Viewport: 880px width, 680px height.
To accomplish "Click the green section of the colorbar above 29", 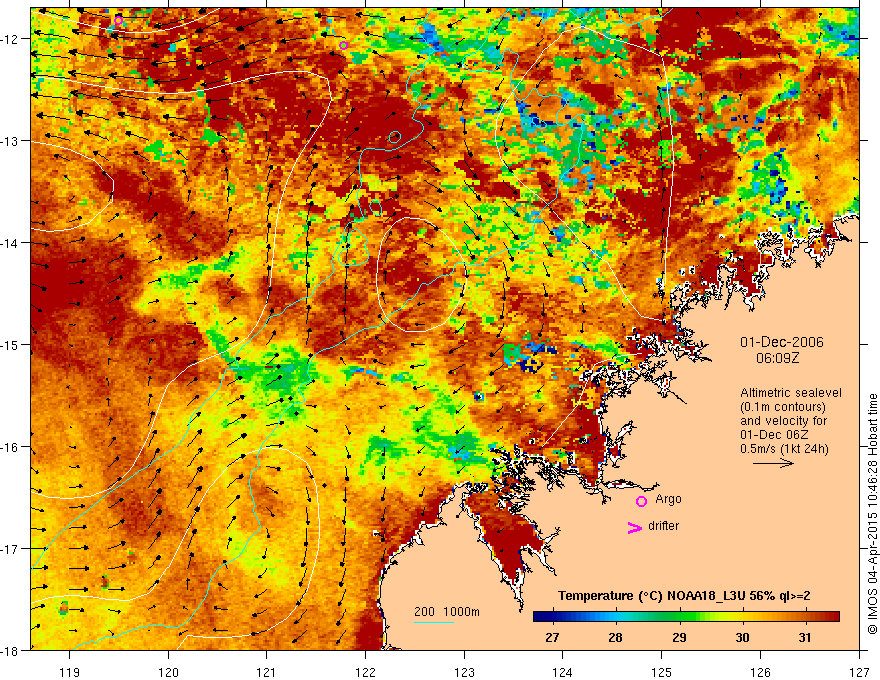I will [680, 617].
